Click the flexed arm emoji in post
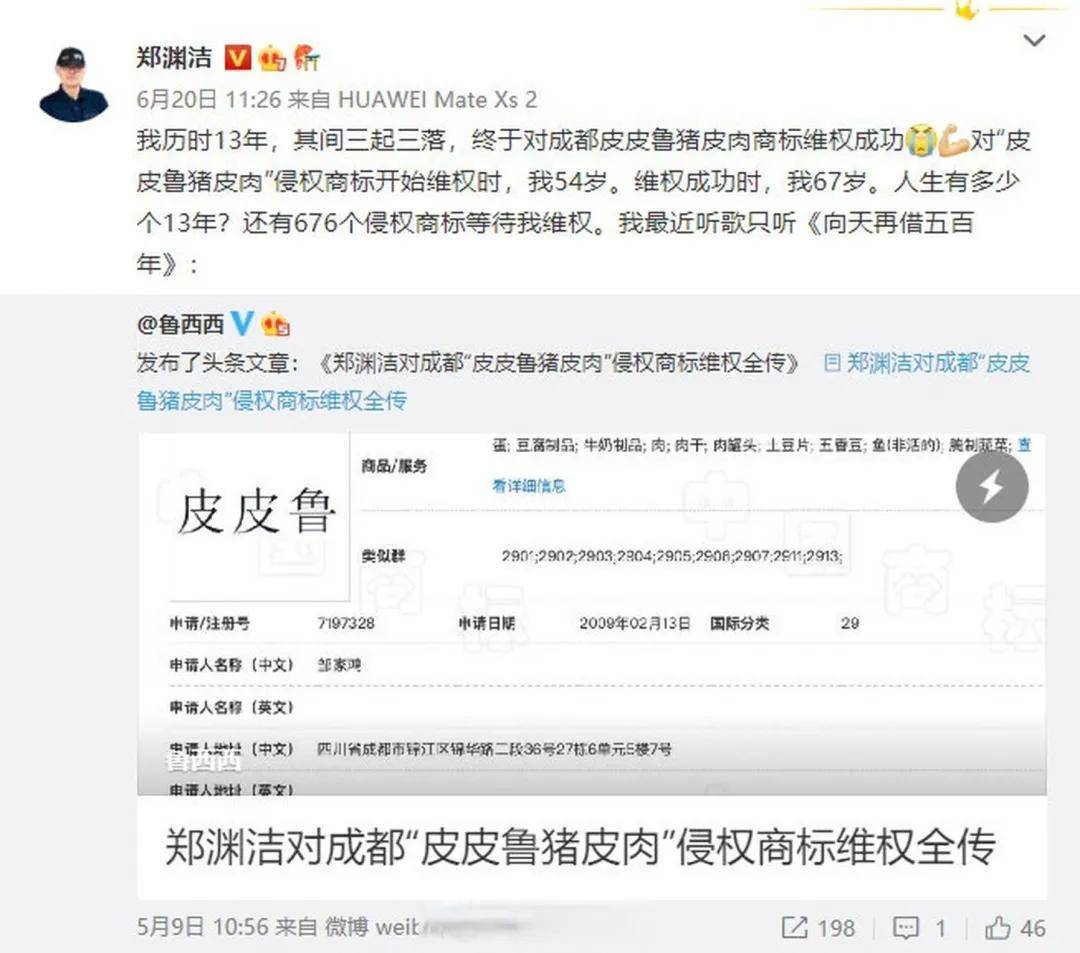The image size is (1080, 953). [x=954, y=140]
